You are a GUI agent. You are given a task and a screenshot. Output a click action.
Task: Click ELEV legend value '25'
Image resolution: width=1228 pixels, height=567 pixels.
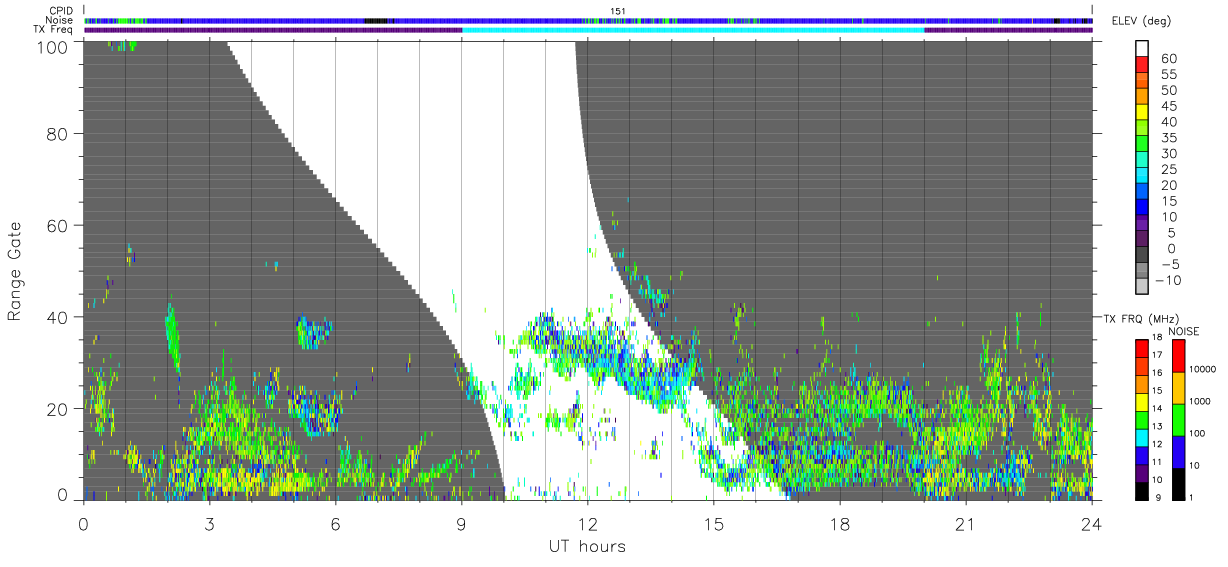(1168, 170)
